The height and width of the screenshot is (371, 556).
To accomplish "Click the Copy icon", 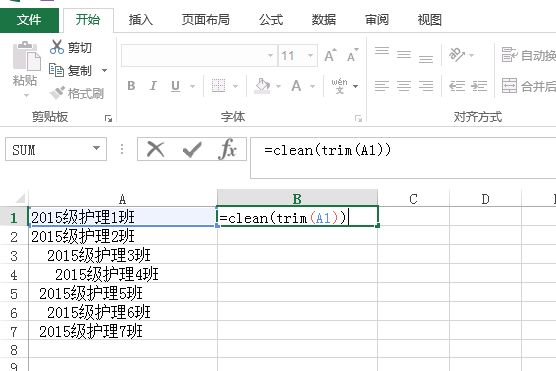I will click(56, 70).
